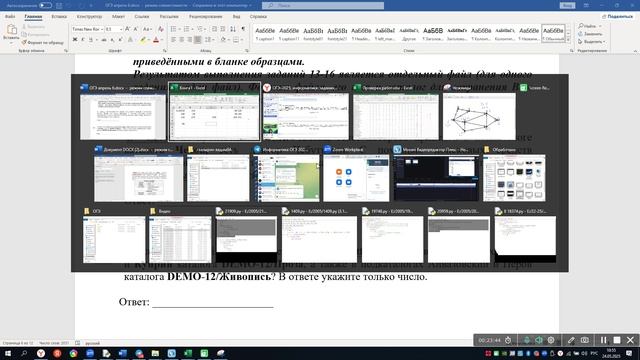Open the Вид ribbon tab

point(236,16)
